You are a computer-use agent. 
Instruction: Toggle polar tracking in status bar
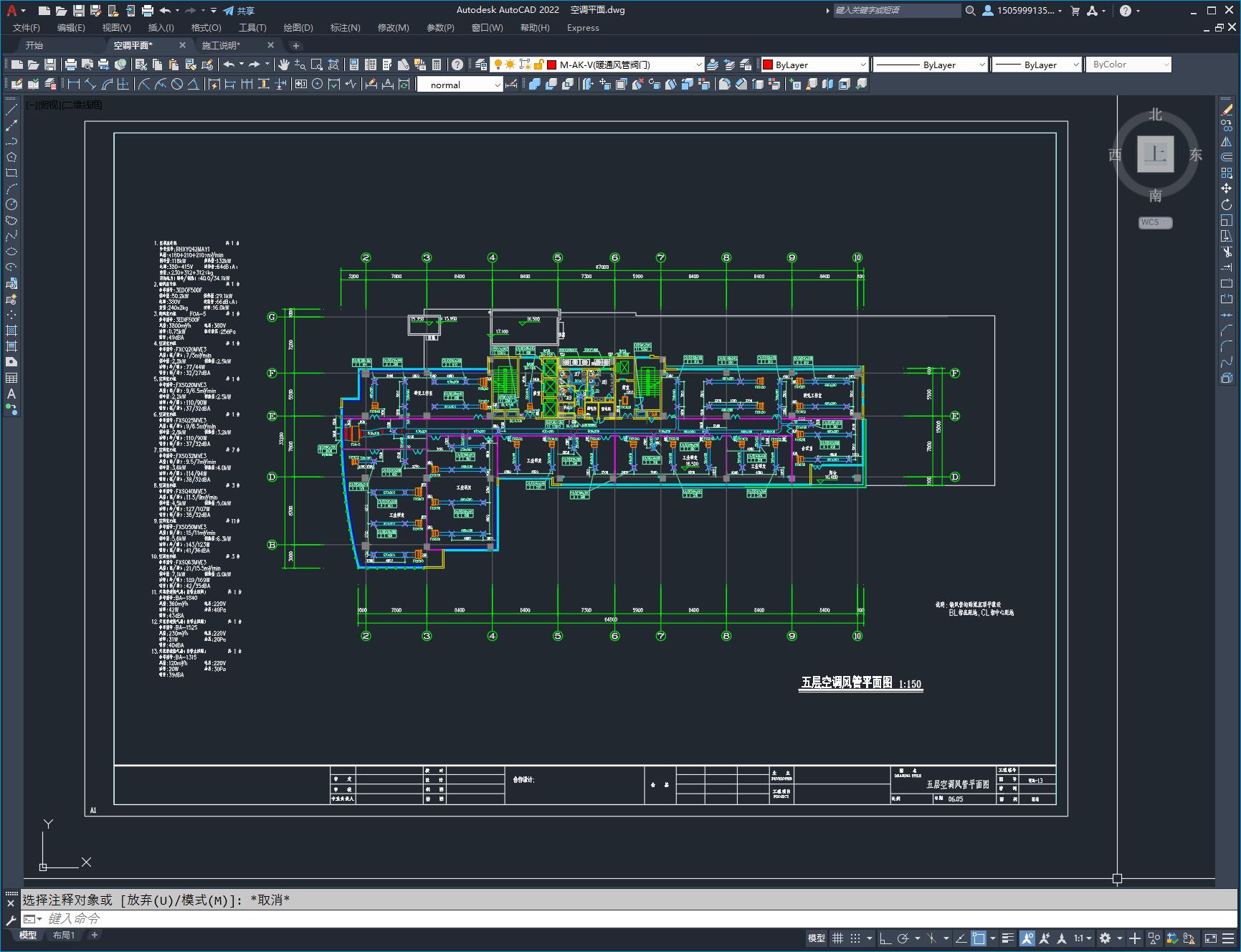point(903,938)
